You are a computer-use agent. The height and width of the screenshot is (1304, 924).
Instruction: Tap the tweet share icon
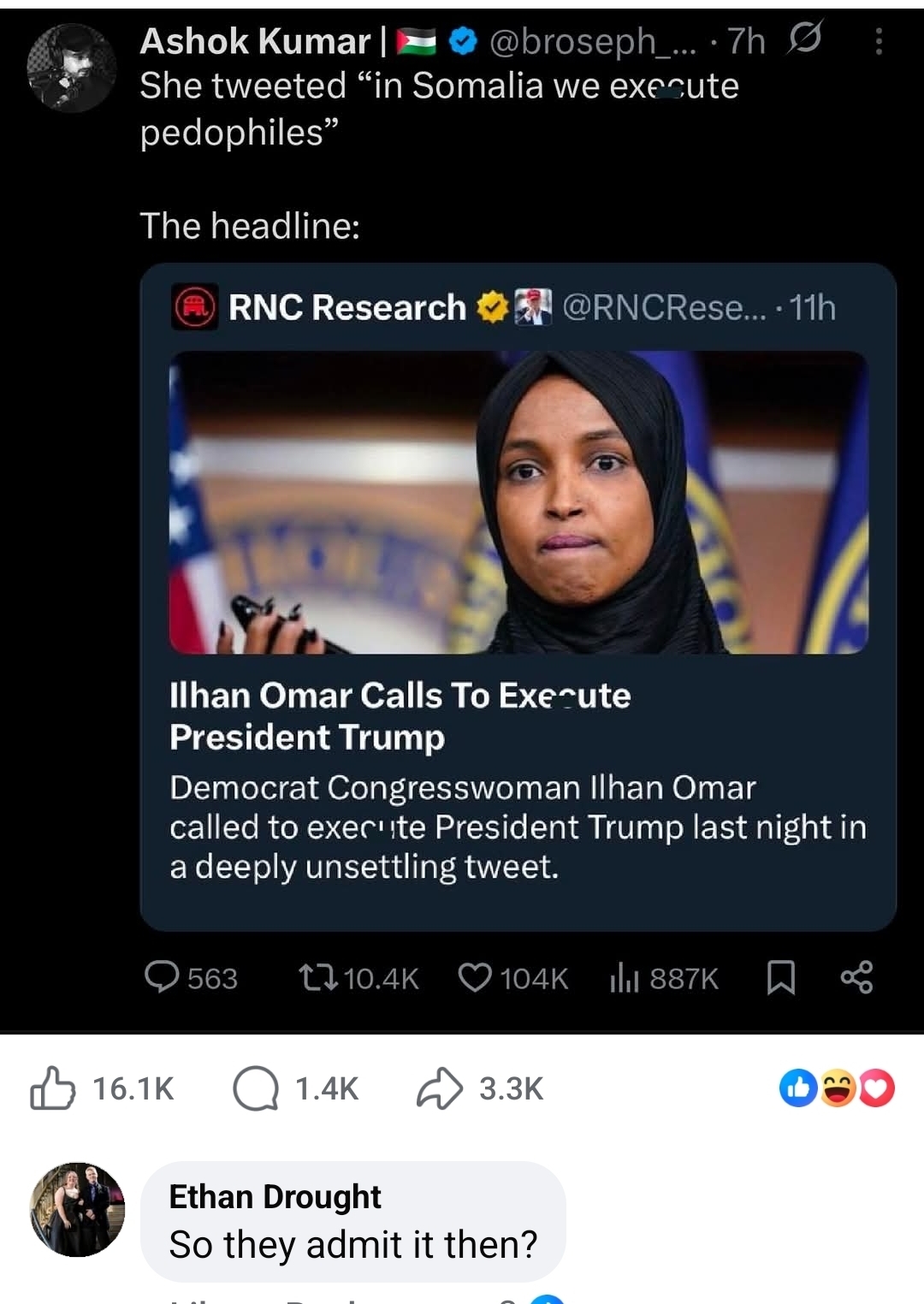(856, 977)
